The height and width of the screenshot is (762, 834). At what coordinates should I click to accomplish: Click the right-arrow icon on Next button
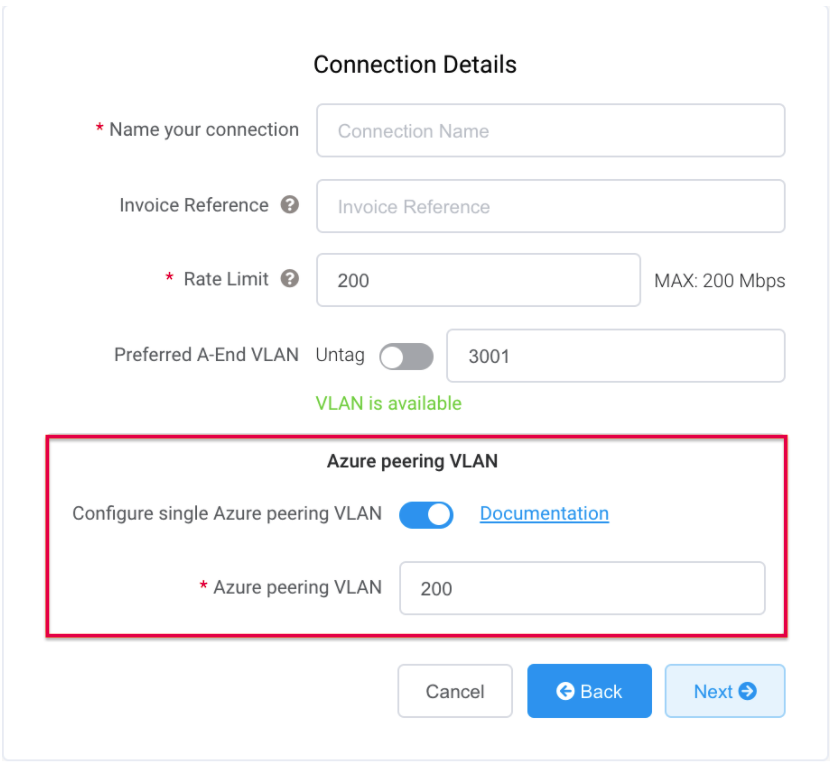click(748, 691)
